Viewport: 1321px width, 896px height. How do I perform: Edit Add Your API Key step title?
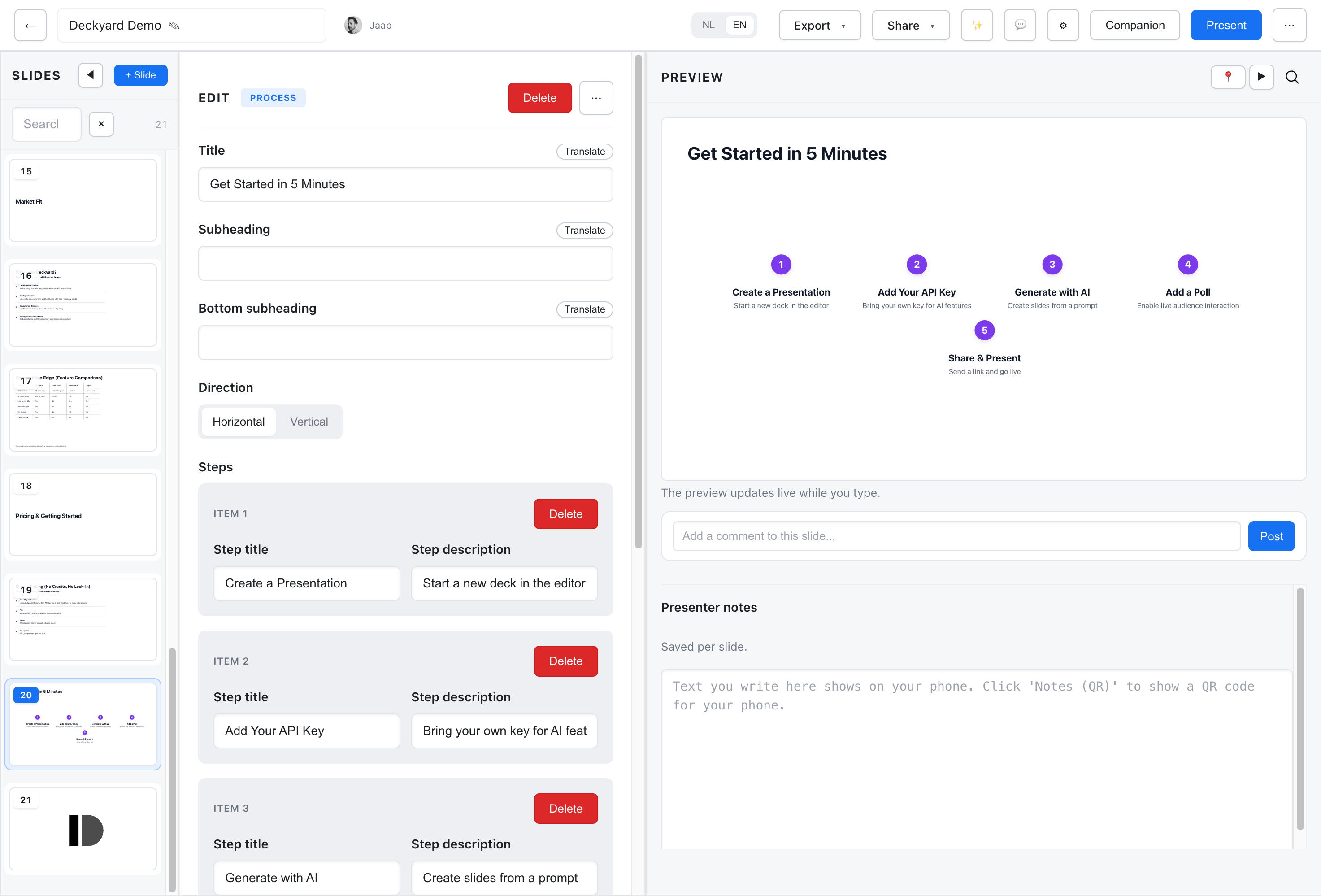[306, 731]
